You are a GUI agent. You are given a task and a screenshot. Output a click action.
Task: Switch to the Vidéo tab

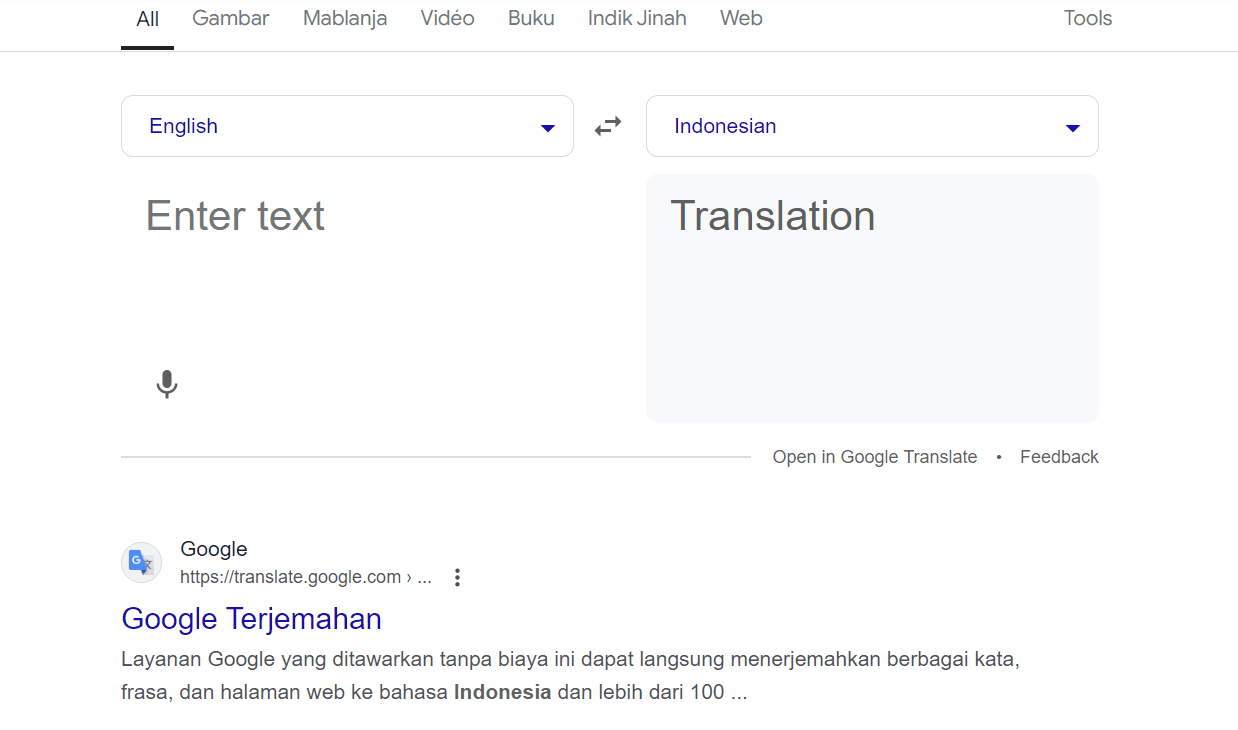coord(447,18)
